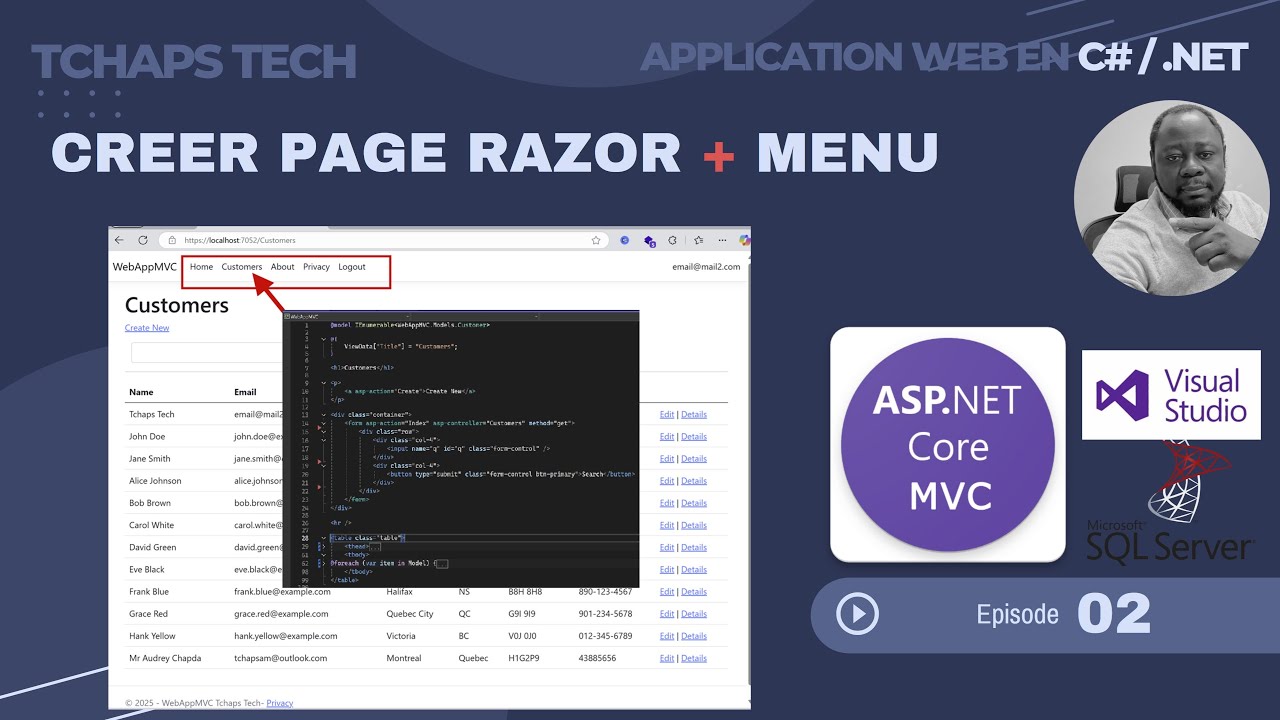Reload the page with the refresh icon

click(143, 240)
